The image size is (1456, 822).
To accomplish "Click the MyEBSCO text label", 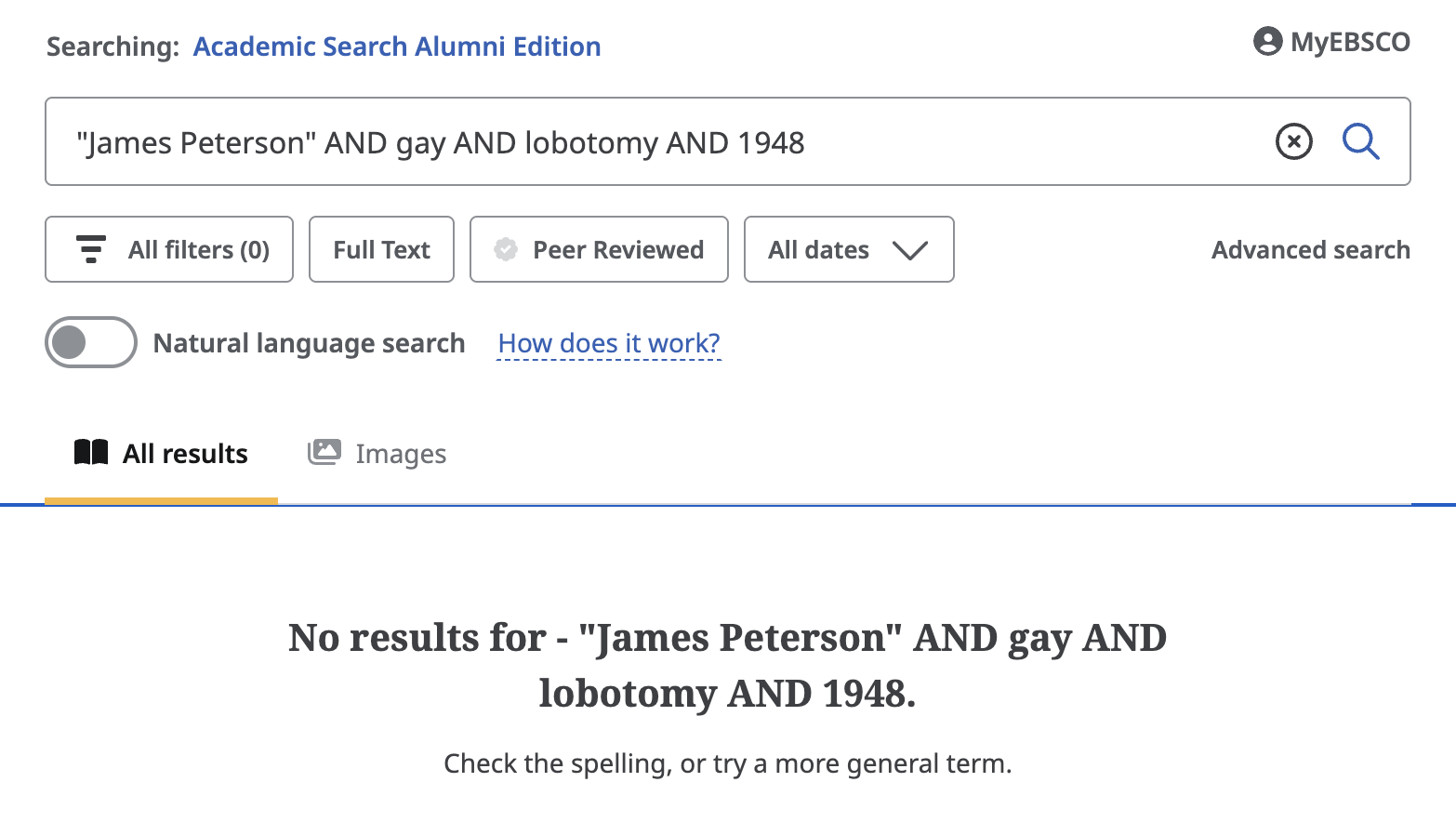I will pyautogui.click(x=1350, y=42).
